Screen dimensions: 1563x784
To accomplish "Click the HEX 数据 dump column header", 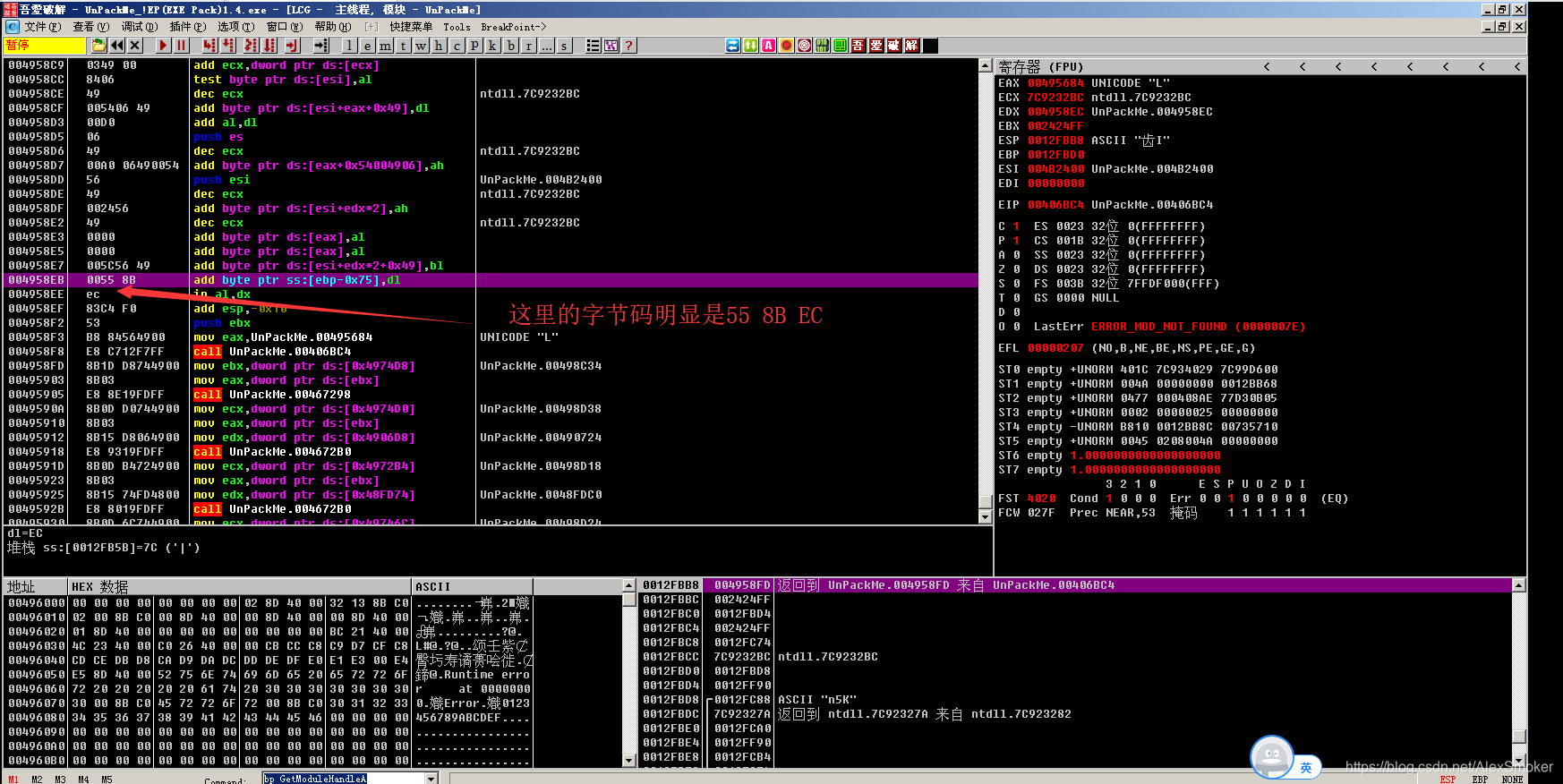I will tap(240, 587).
